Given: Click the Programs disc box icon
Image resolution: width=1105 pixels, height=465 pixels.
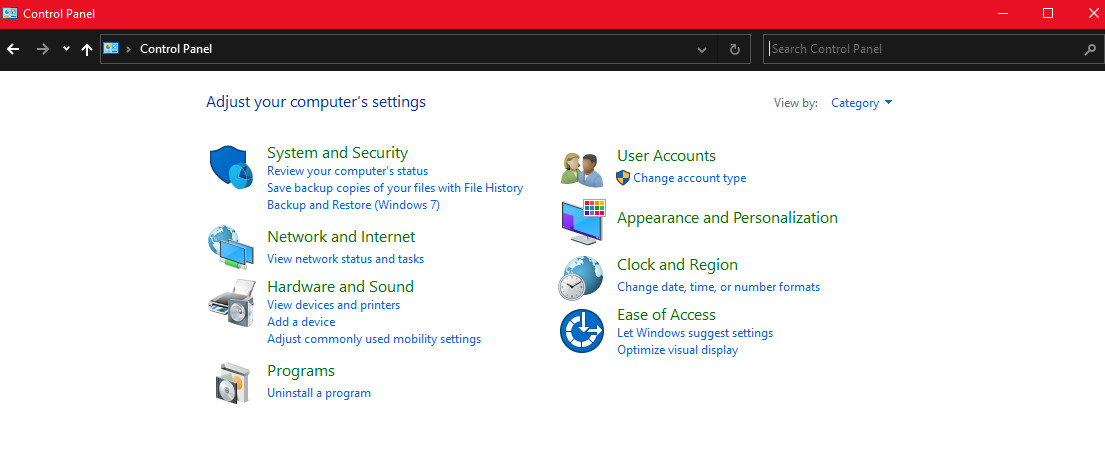Looking at the screenshot, I should 231,382.
